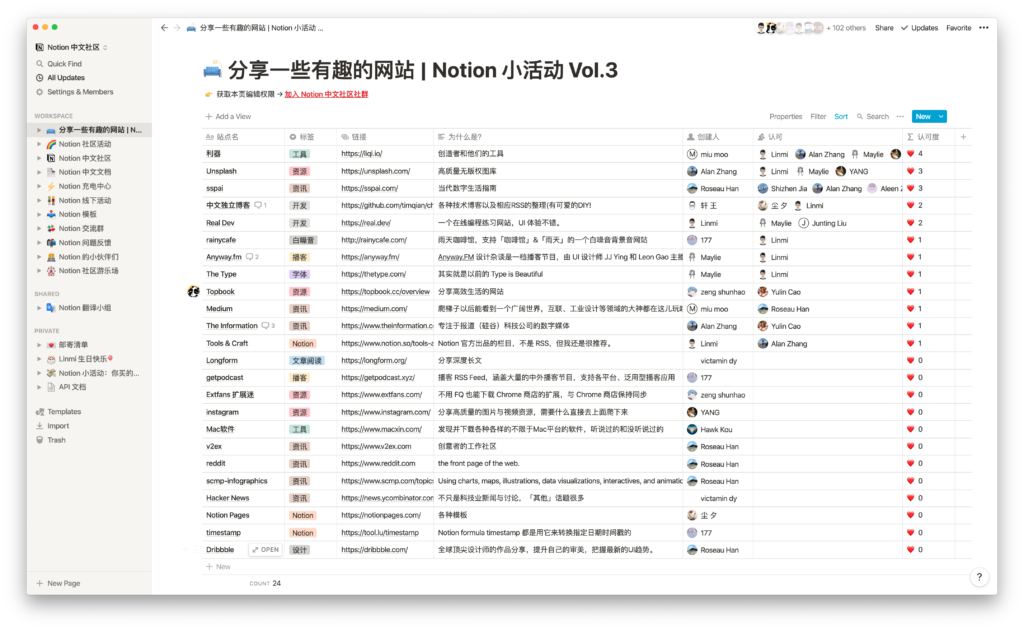Open the three-dot page menu
The width and height of the screenshot is (1024, 630).
(984, 27)
